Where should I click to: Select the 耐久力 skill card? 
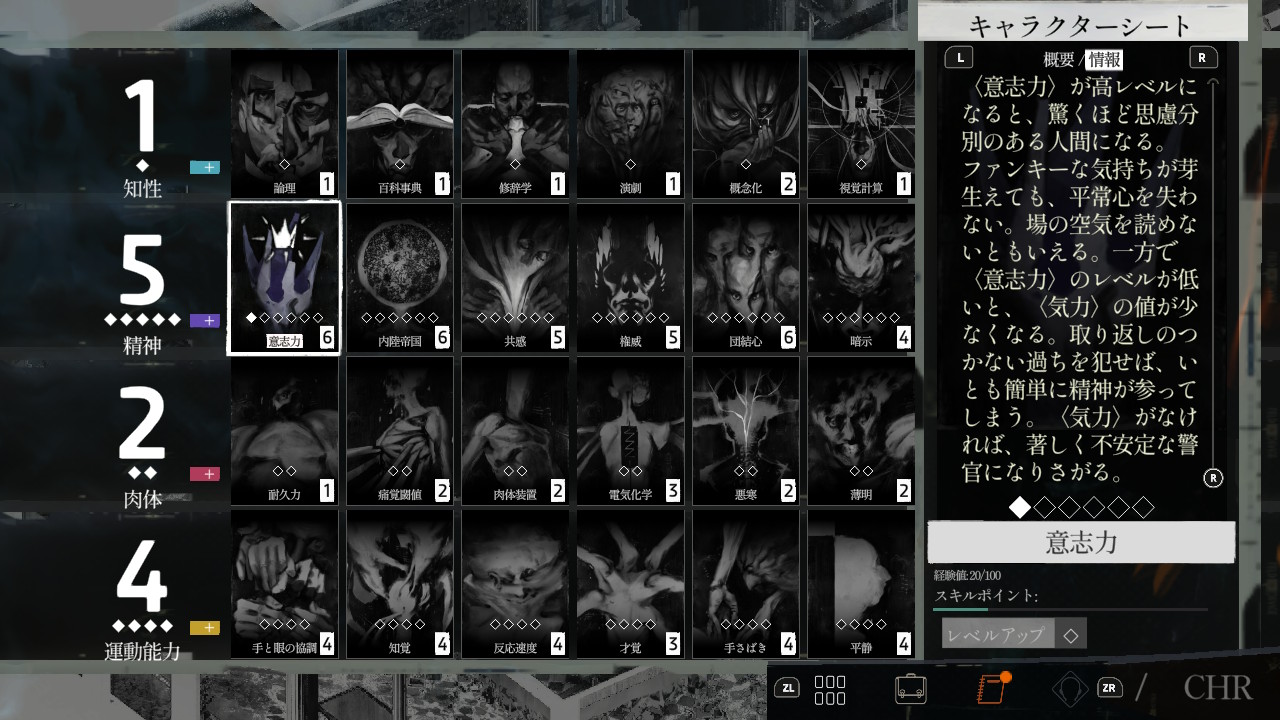point(285,431)
